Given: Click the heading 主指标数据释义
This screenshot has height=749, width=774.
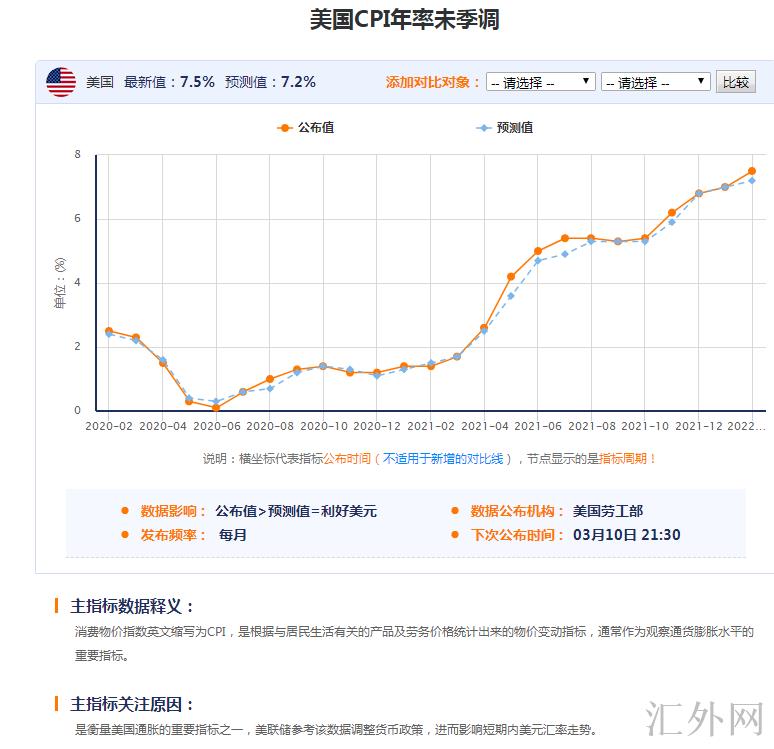Looking at the screenshot, I should 131,606.
